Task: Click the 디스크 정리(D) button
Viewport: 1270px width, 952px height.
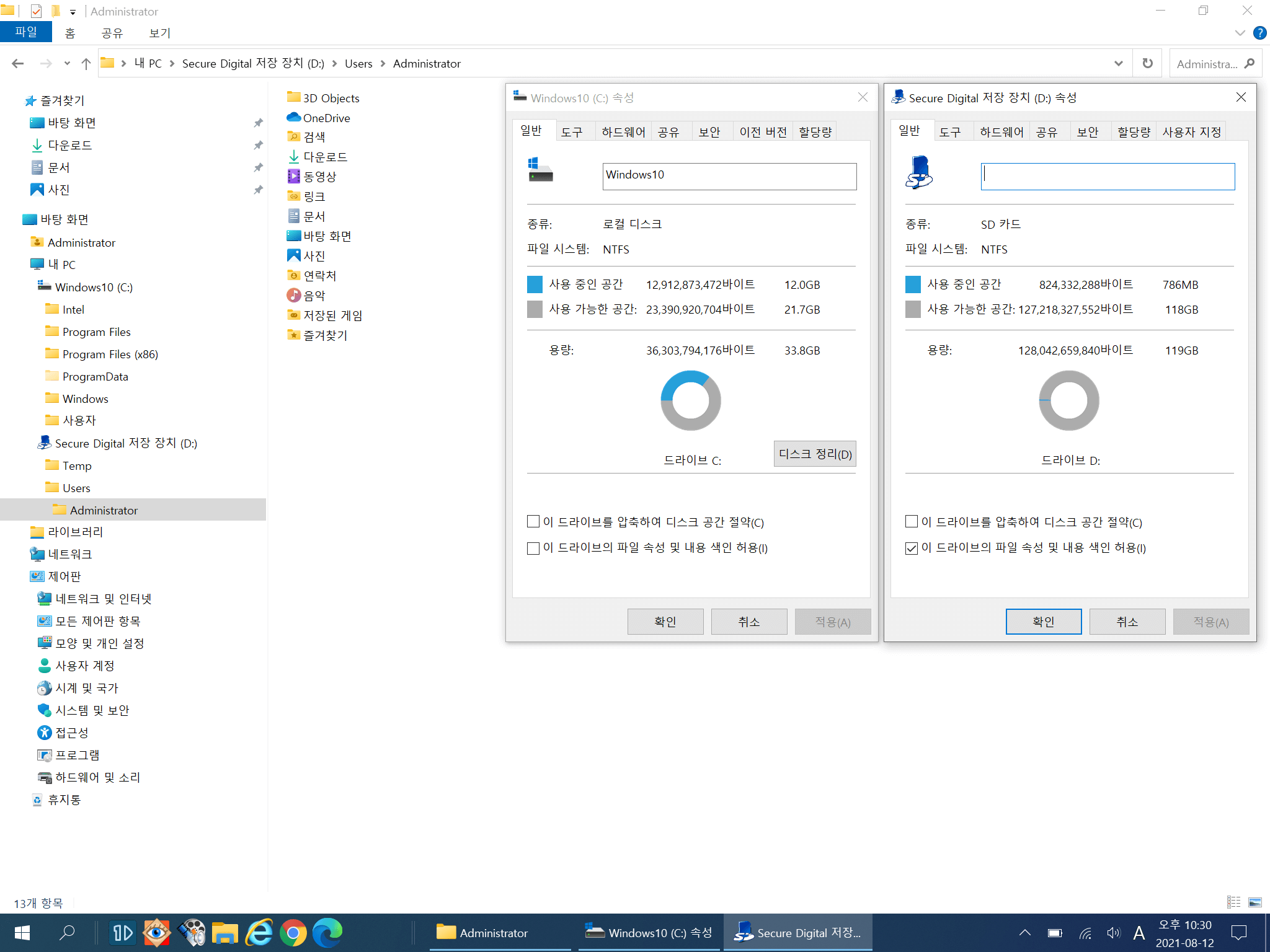Action: click(815, 454)
